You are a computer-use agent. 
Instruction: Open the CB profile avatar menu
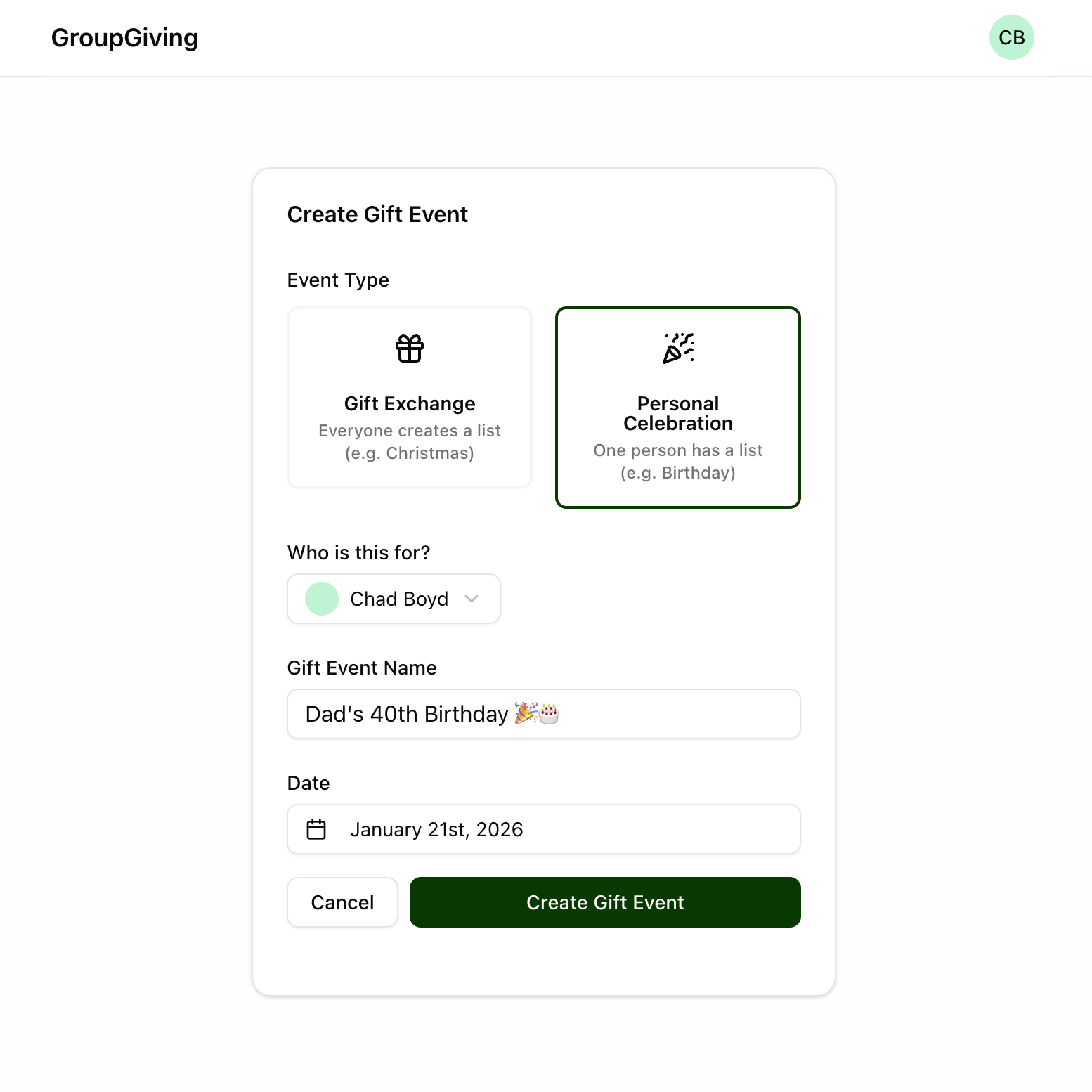tap(1011, 37)
